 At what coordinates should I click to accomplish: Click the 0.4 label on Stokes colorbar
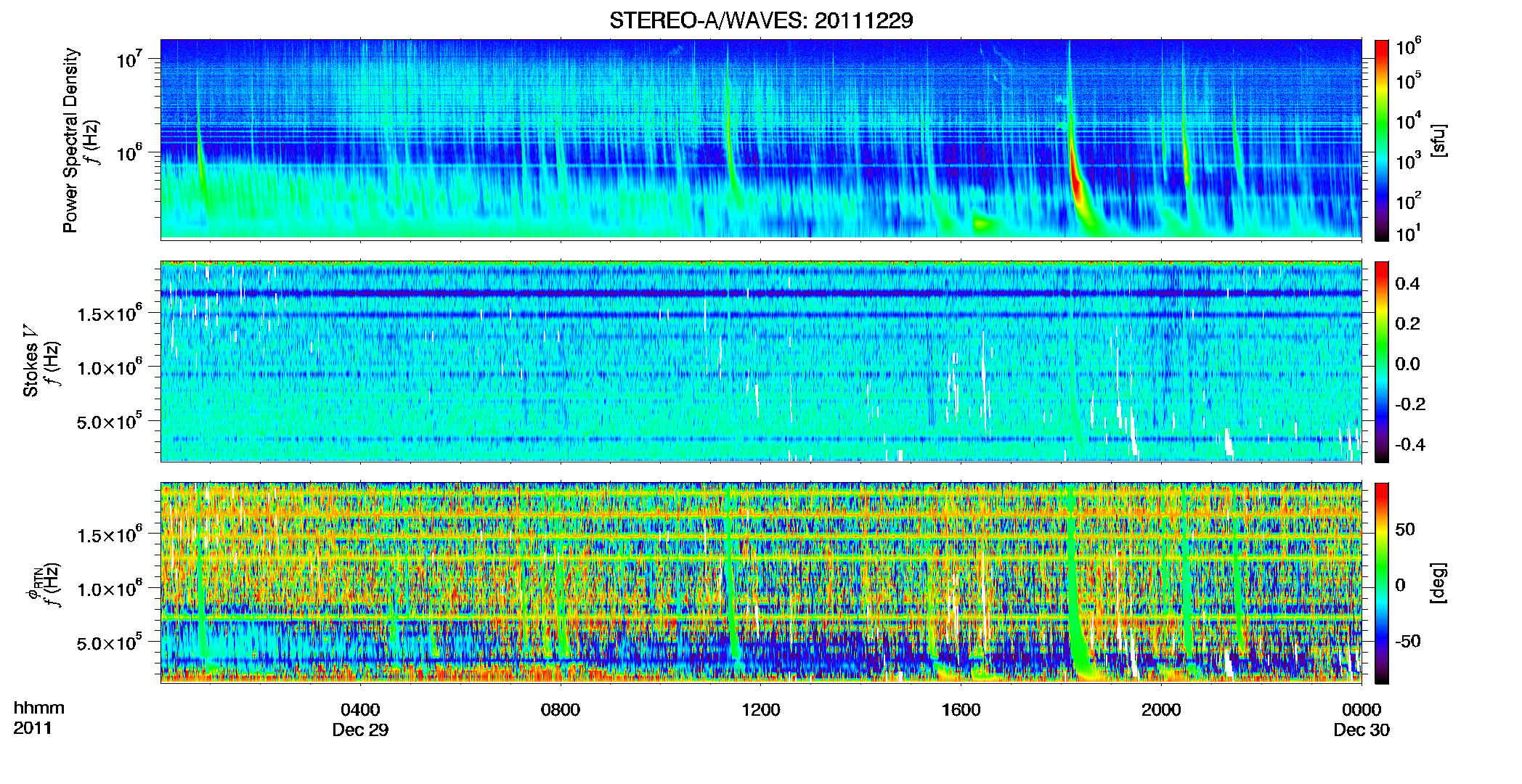(x=1407, y=284)
